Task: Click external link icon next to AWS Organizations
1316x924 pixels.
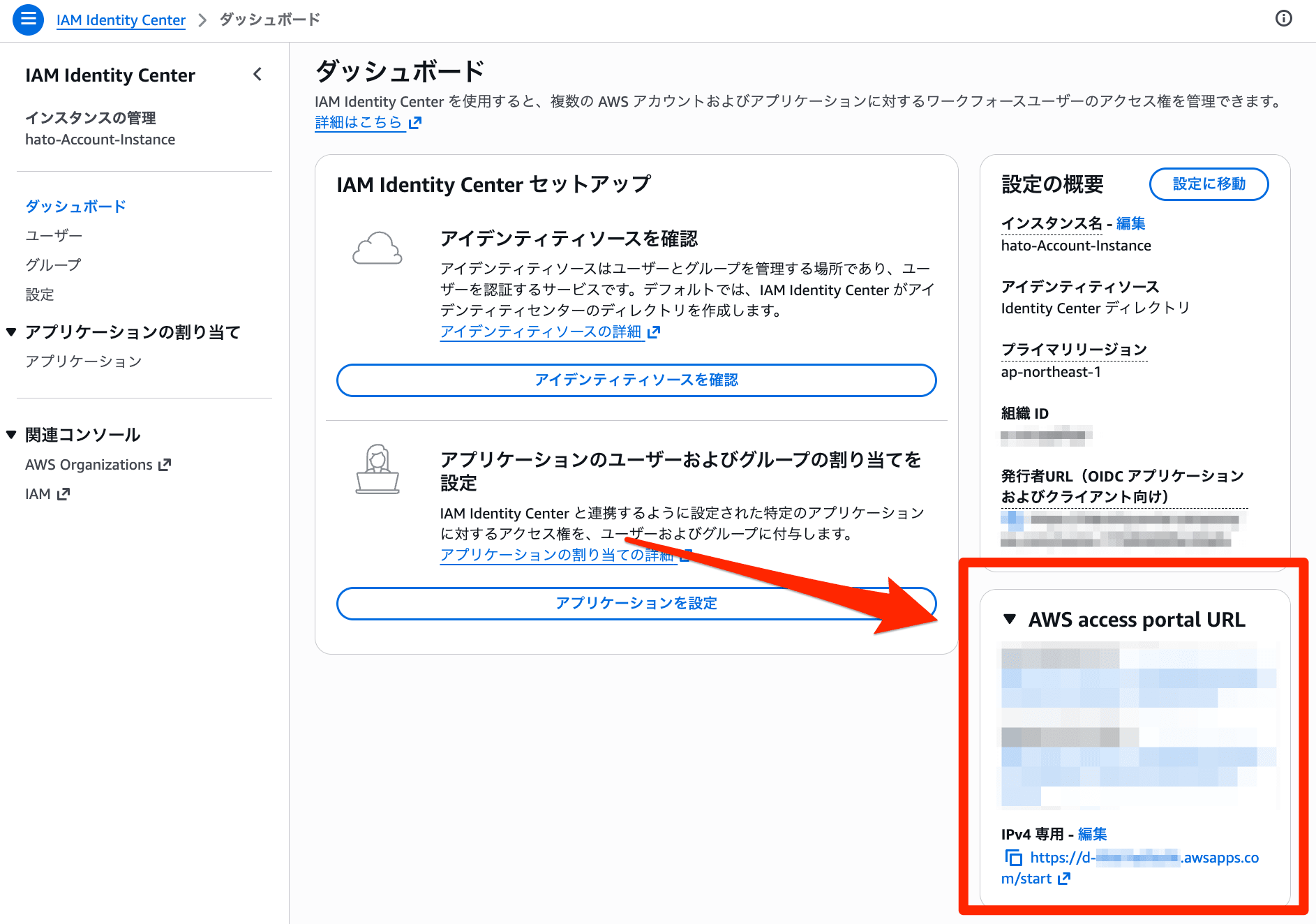Action: 165,465
